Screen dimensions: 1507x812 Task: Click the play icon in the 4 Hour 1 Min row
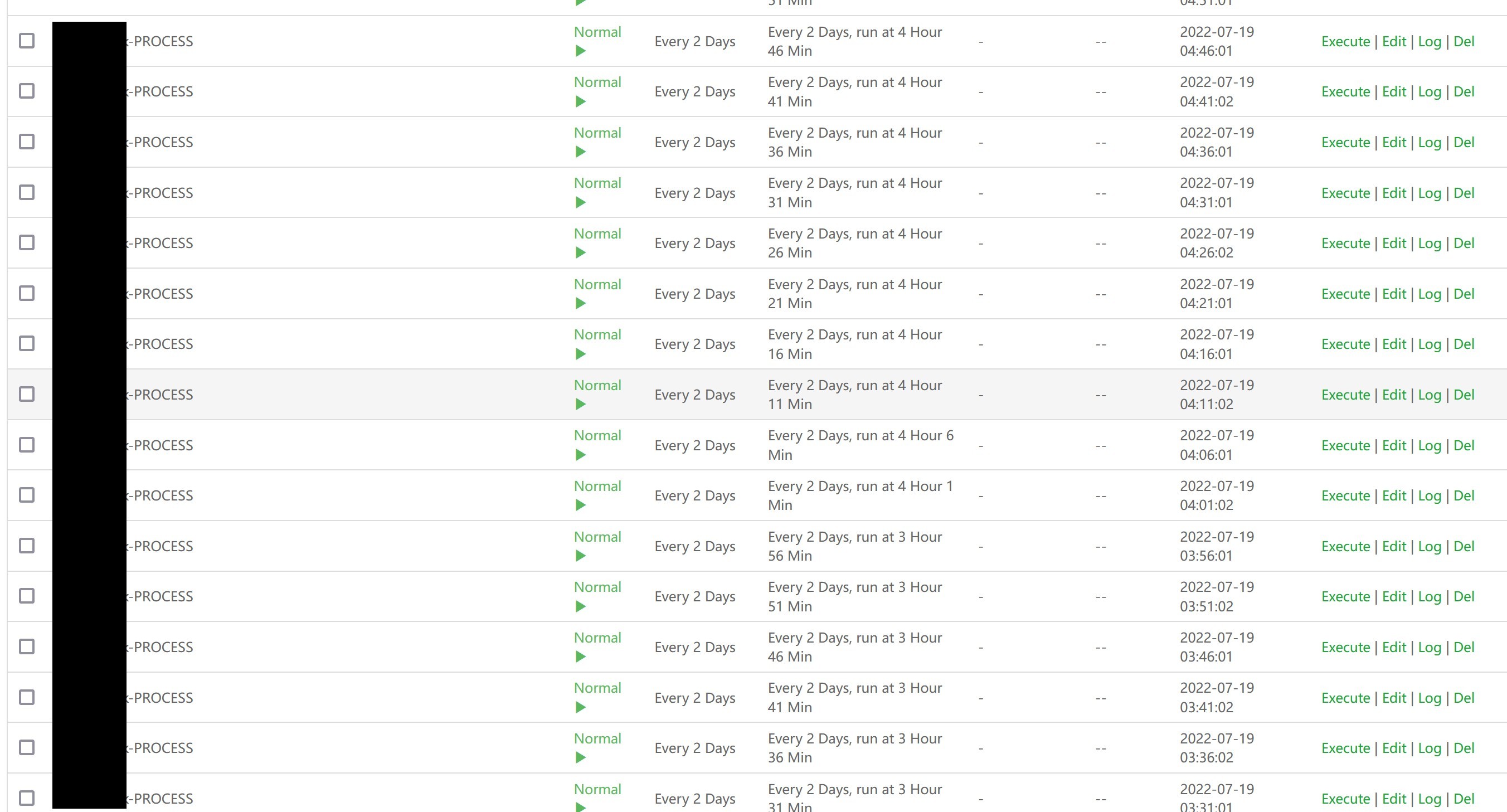click(580, 505)
